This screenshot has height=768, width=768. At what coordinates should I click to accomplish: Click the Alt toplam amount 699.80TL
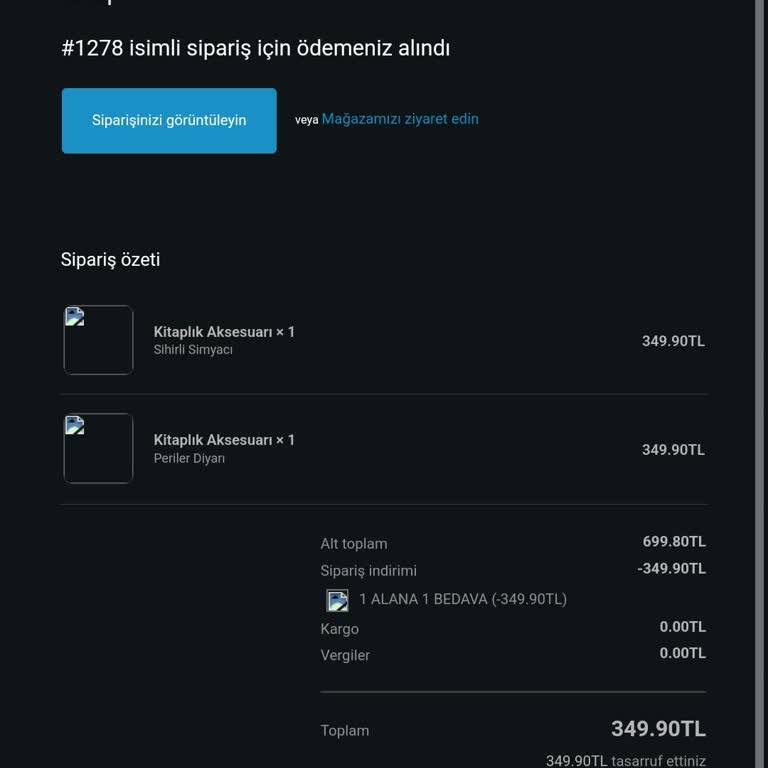pos(674,542)
